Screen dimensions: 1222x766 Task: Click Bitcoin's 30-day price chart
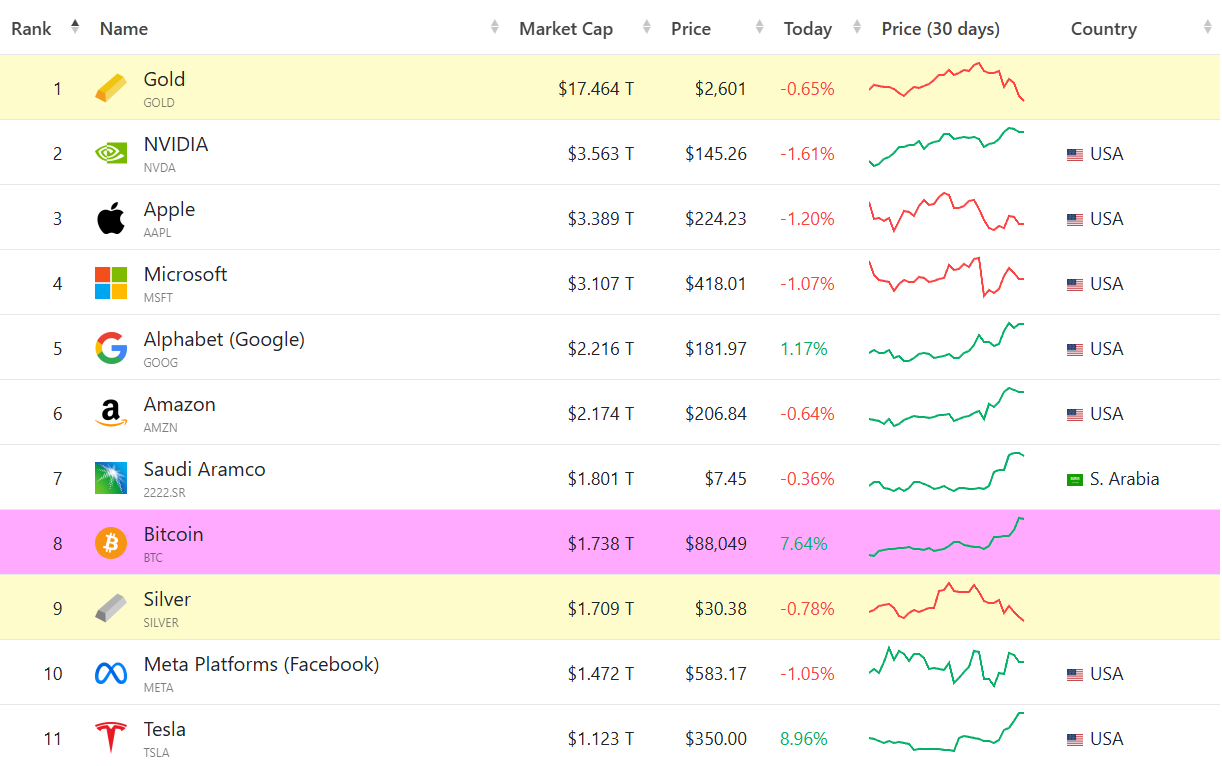point(946,538)
